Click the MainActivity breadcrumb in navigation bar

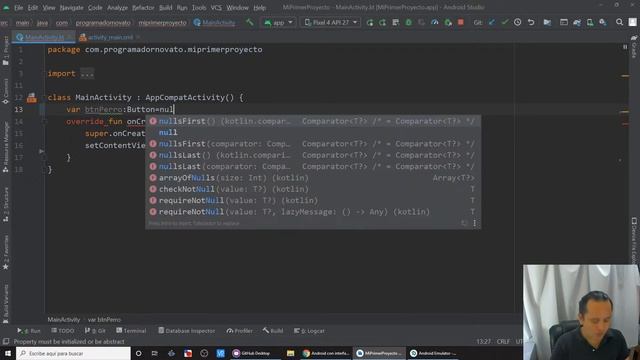pyautogui.click(x=215, y=22)
